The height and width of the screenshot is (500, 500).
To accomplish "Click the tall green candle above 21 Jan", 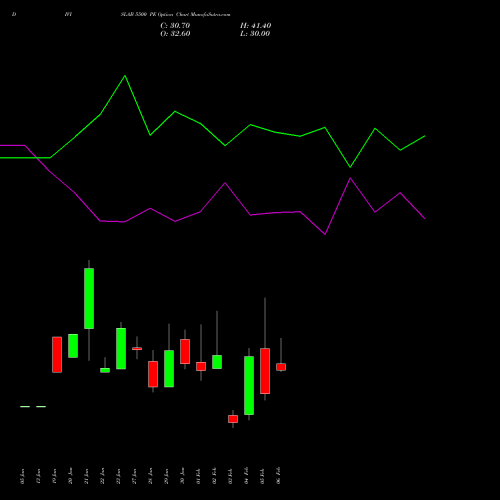I will [x=89, y=298].
